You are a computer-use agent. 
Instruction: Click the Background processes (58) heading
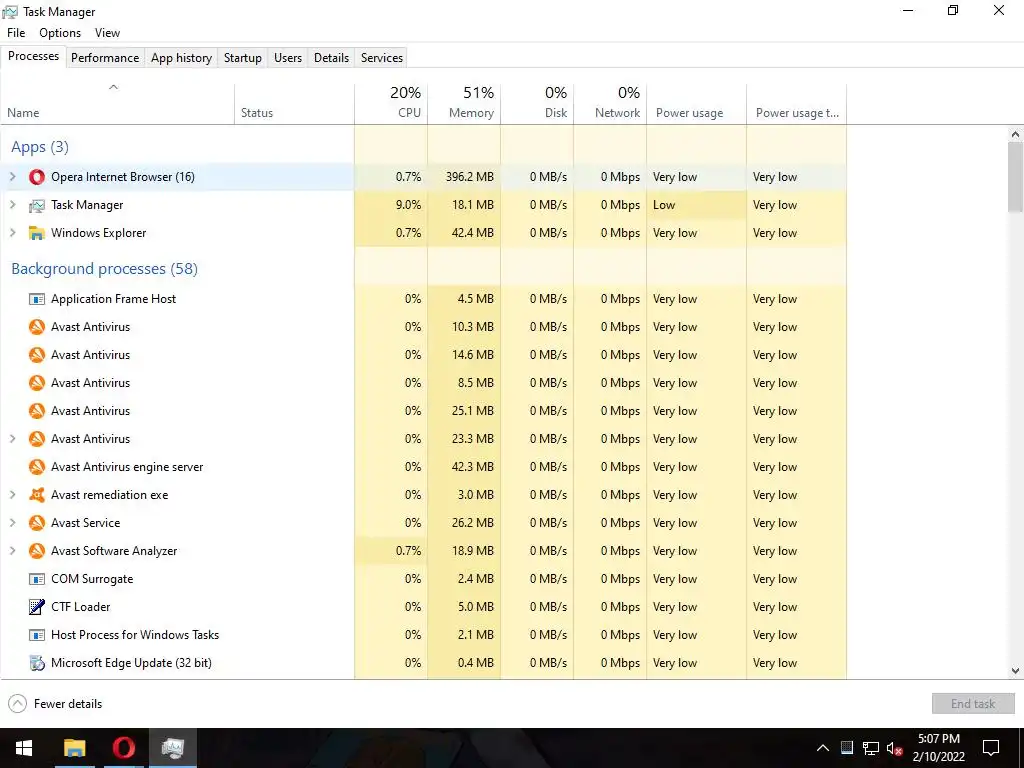click(x=104, y=269)
